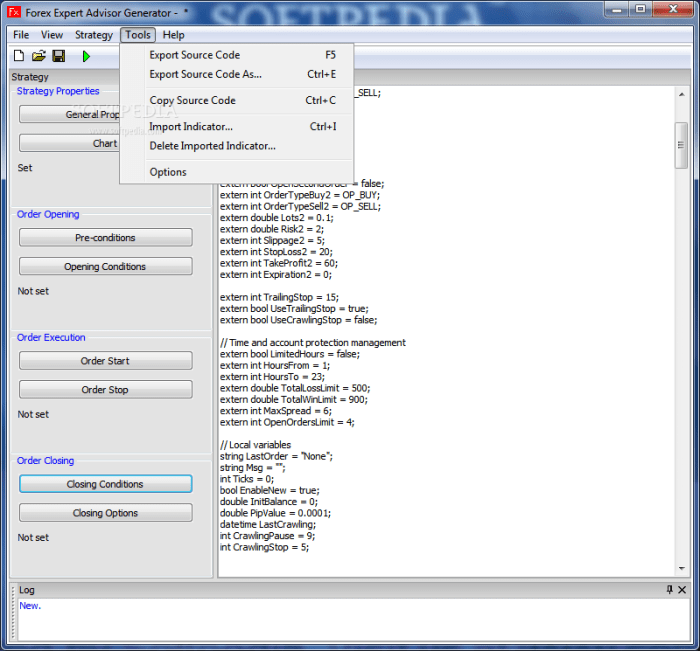The width and height of the screenshot is (700, 651).
Task: Open the Pre-conditions dialog button
Action: [x=105, y=238]
